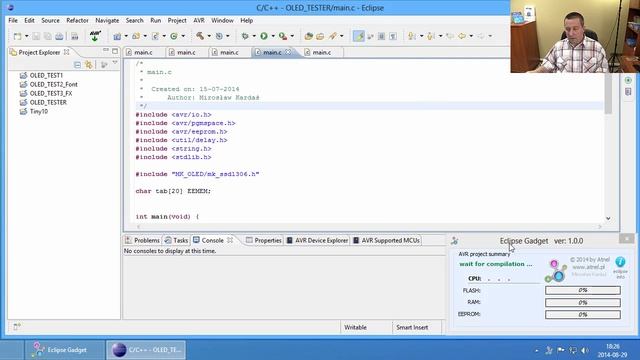Open the Run dropdown arrow
Screen dimensions: 640x360
[x=273, y=36]
